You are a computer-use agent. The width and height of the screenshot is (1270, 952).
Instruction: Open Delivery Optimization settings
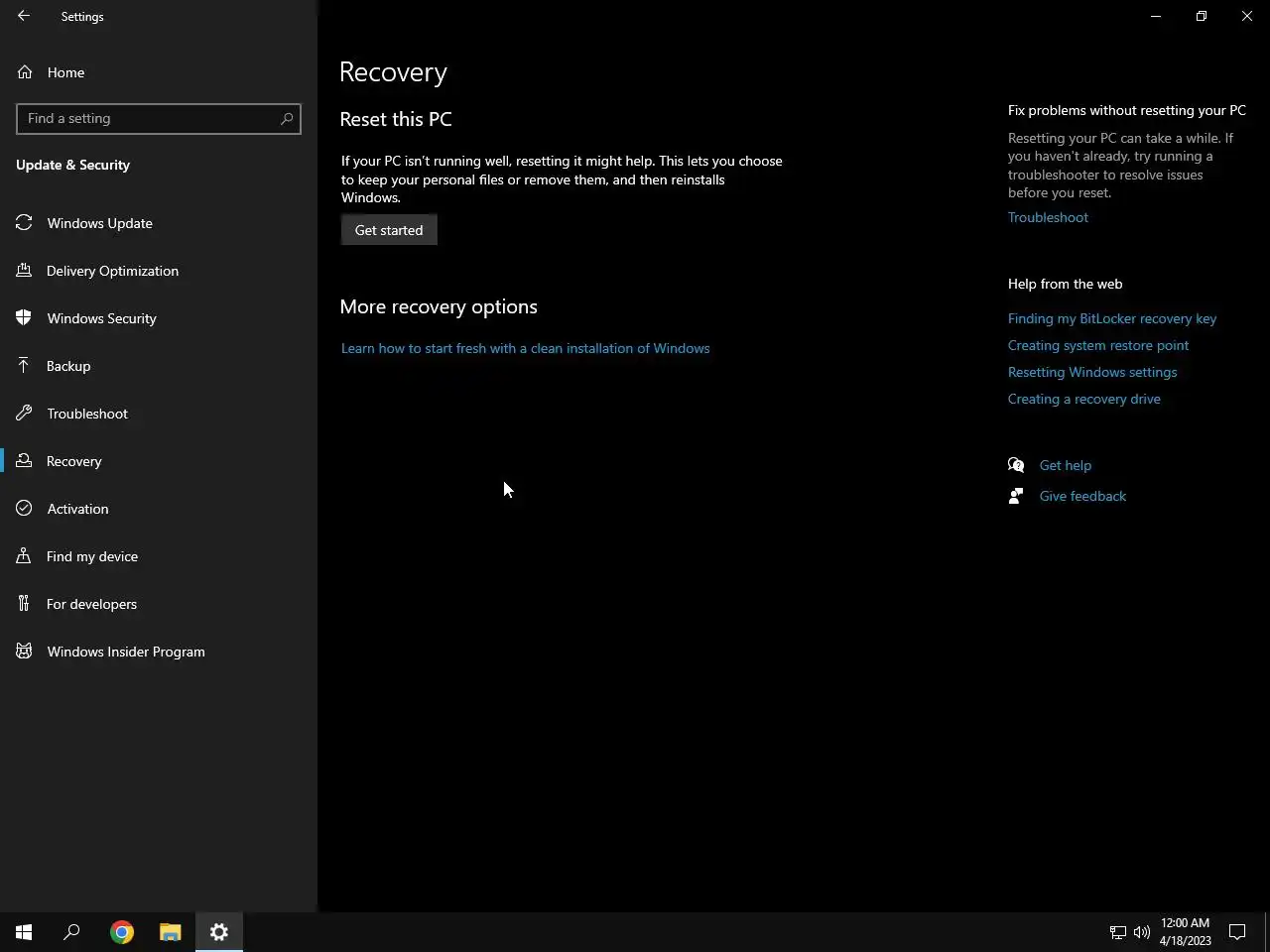coord(159,271)
